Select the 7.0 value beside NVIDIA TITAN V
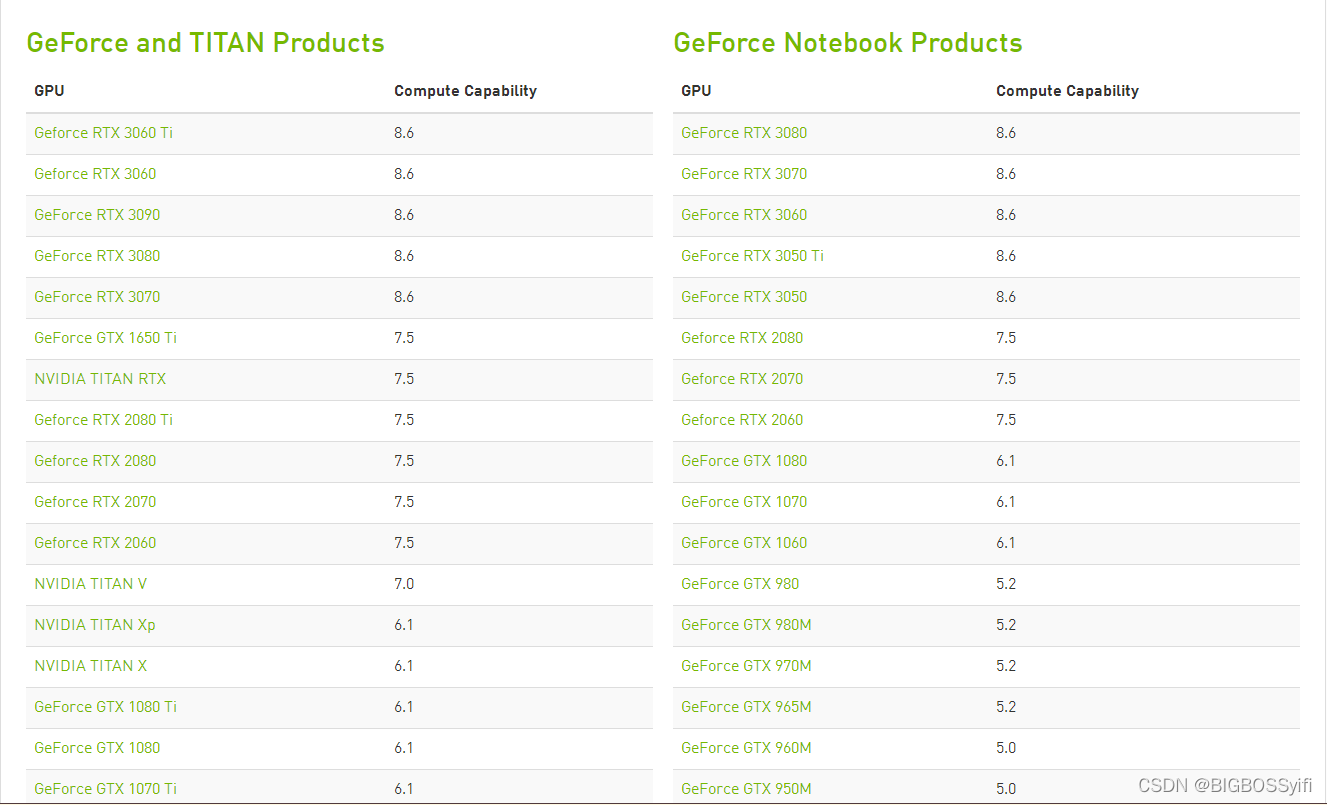1327x805 pixels. click(404, 584)
